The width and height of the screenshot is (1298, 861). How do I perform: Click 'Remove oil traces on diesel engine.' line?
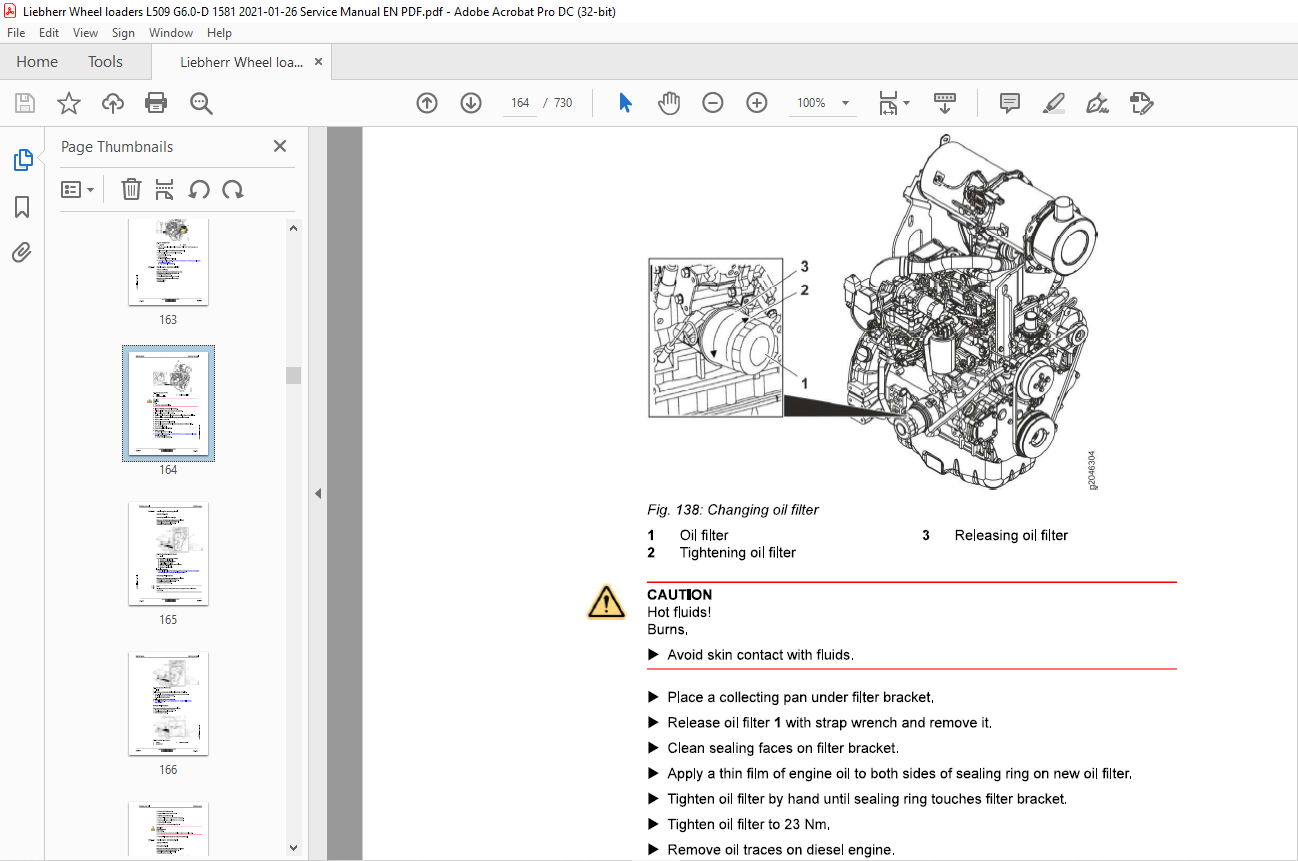tap(781, 850)
